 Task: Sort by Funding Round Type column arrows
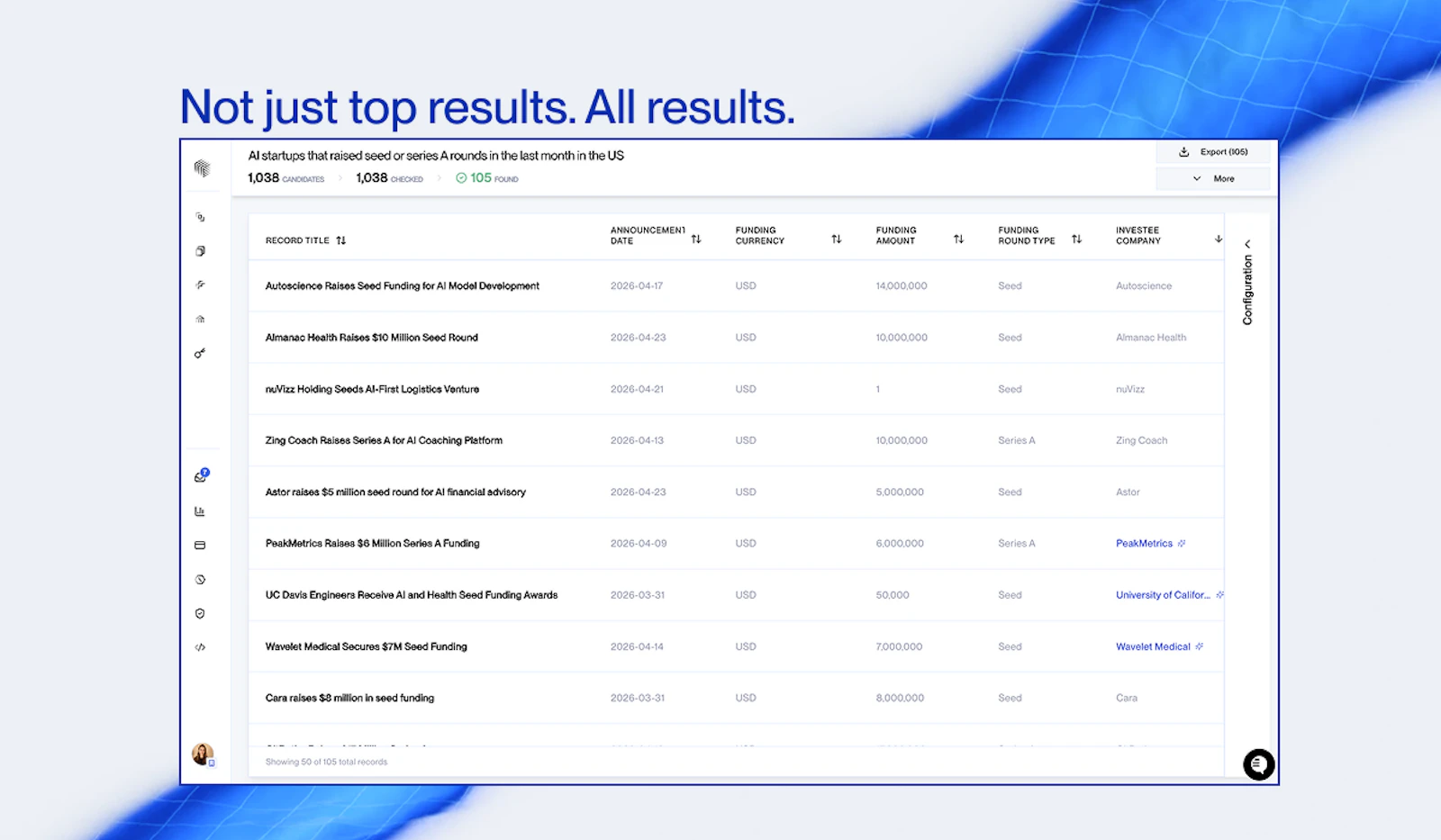tap(1076, 239)
